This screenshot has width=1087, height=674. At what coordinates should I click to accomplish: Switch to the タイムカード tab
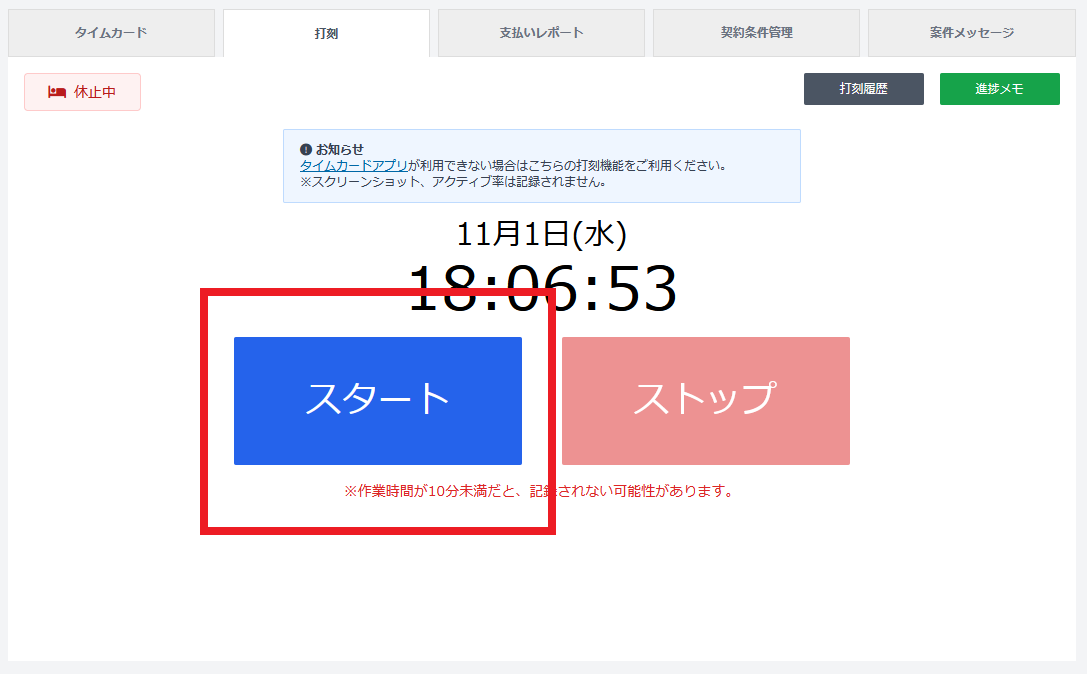pos(111,33)
